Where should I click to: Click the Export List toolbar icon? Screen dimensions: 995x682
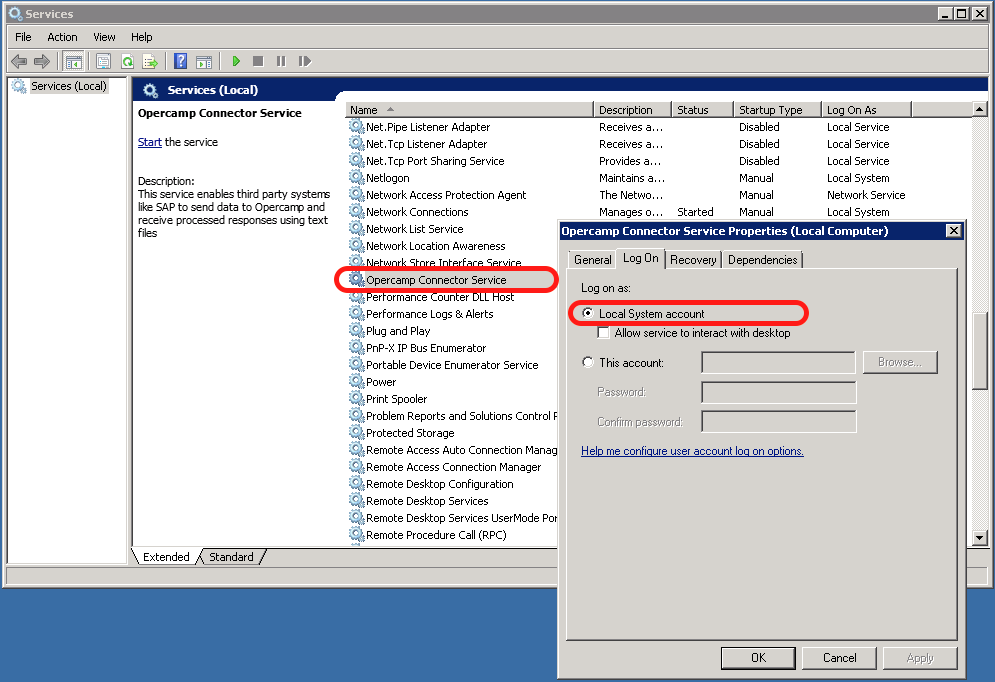tap(150, 61)
